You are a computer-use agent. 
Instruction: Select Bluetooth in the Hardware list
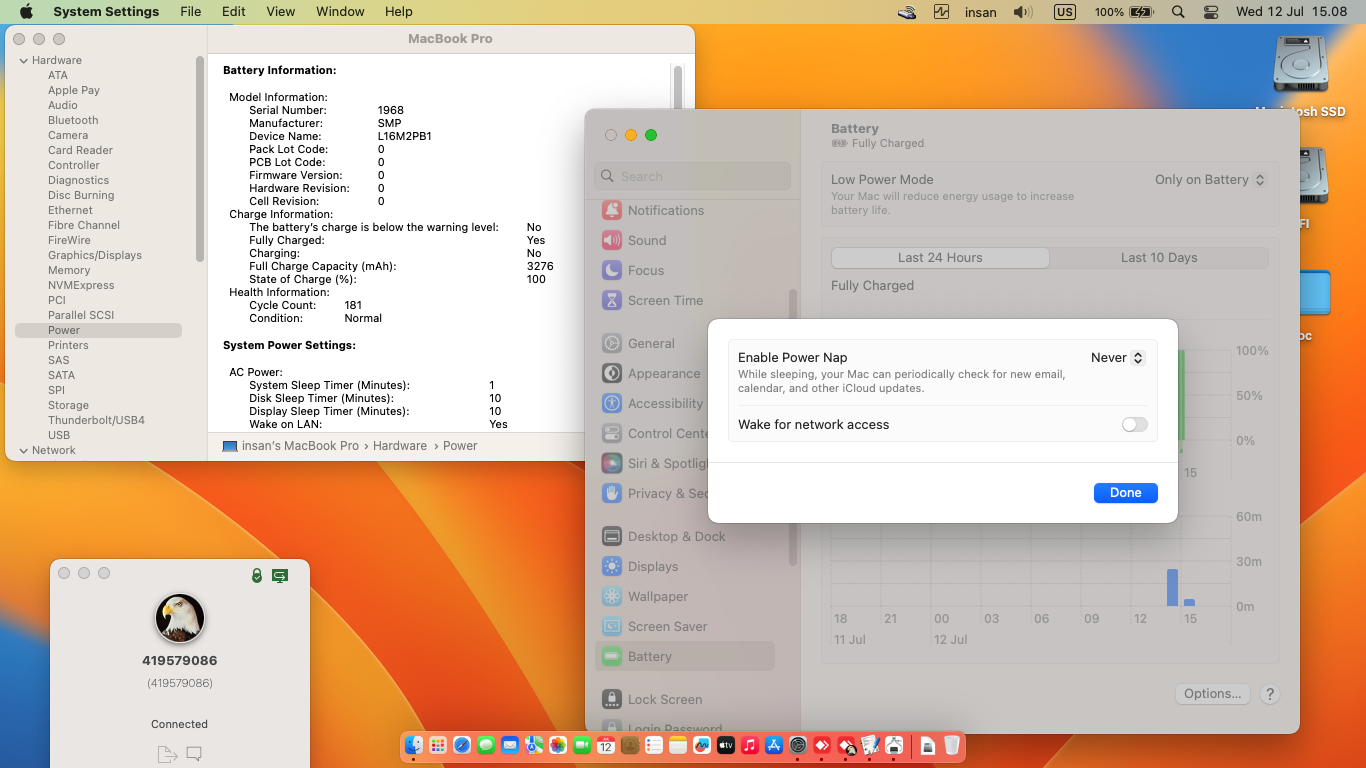point(73,120)
